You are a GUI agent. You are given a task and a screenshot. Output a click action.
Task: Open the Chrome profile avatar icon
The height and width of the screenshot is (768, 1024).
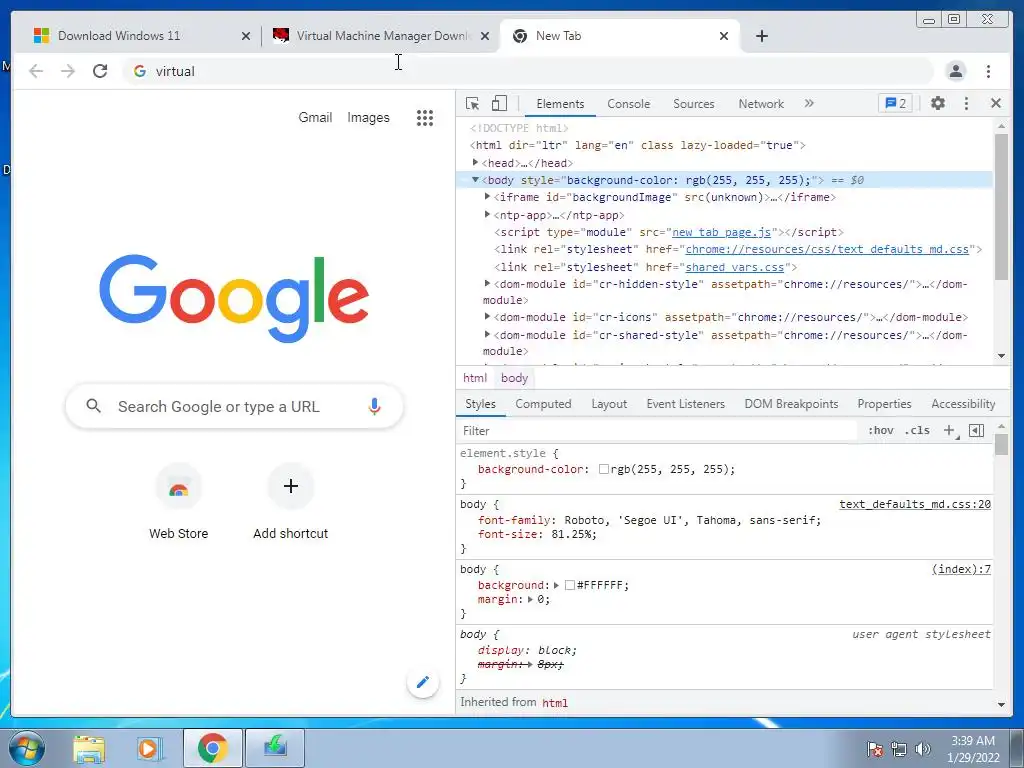[955, 71]
